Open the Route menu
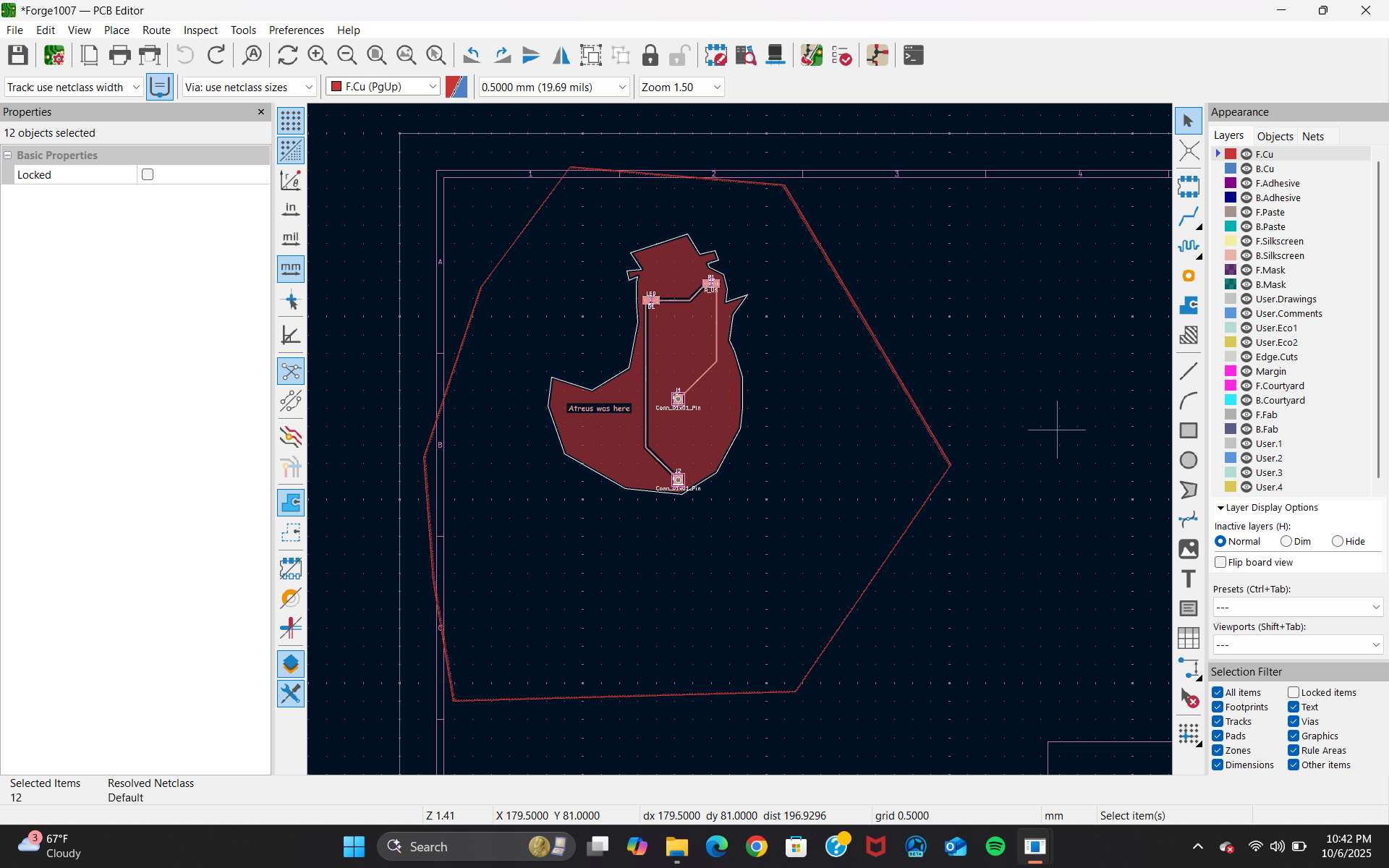Screen dimensions: 1389x868 pos(156,30)
